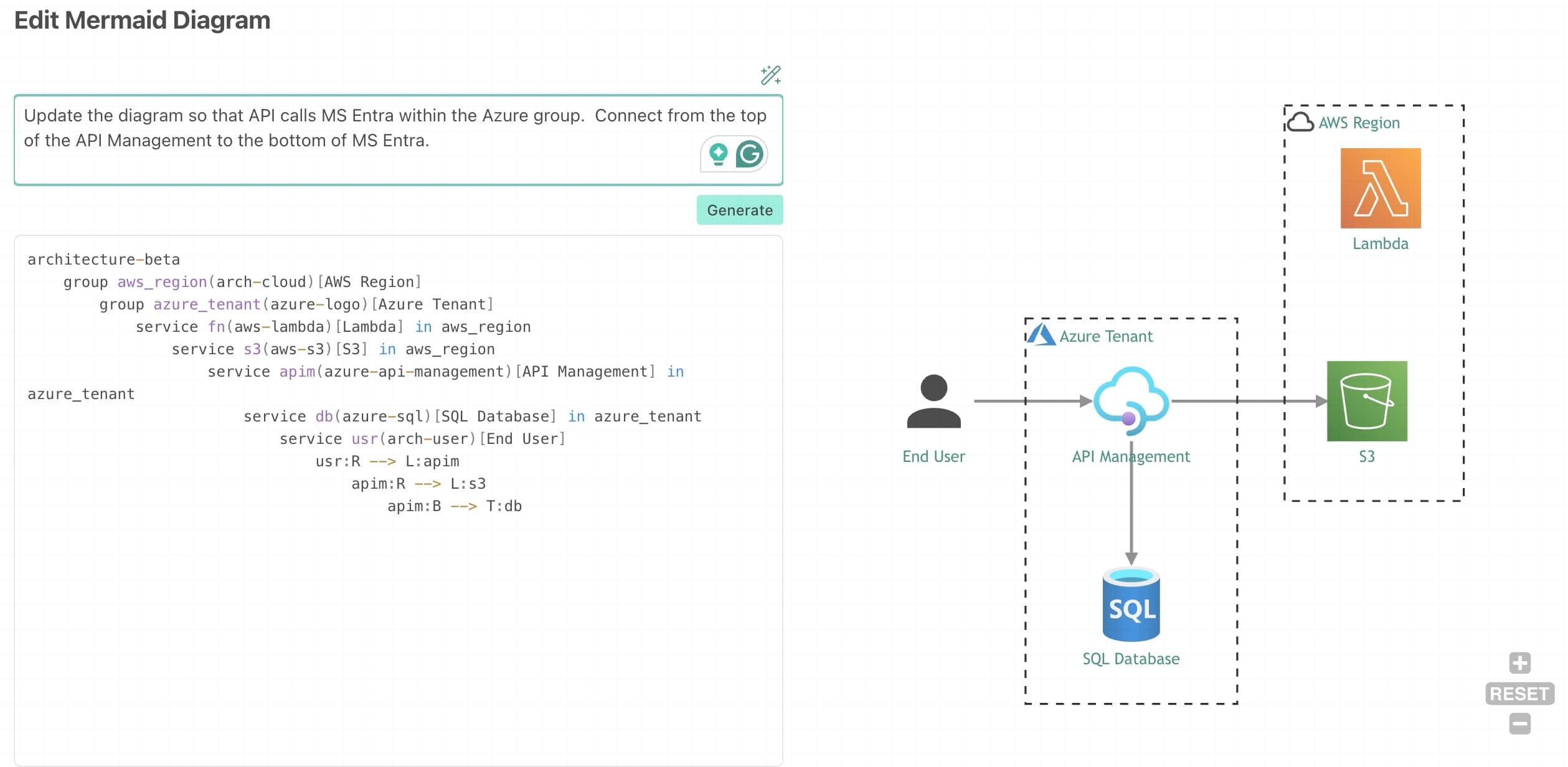The height and width of the screenshot is (767, 1568).
Task: Click the "service fn" Lambda code line
Action: [333, 327]
